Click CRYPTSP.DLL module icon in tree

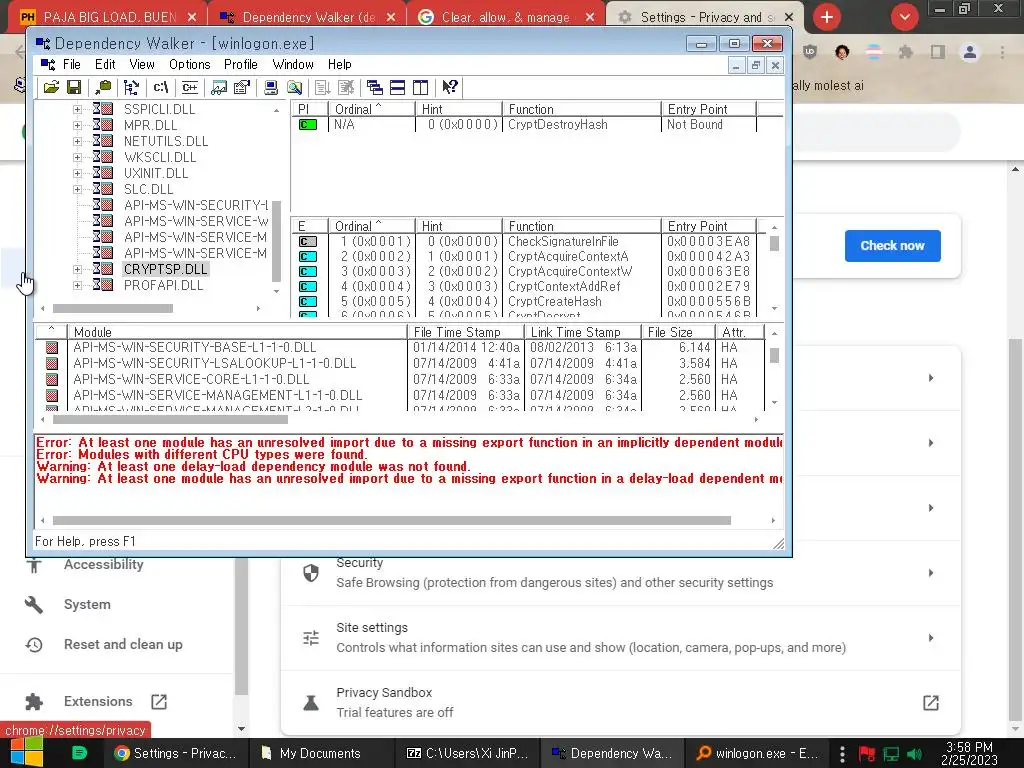point(103,269)
